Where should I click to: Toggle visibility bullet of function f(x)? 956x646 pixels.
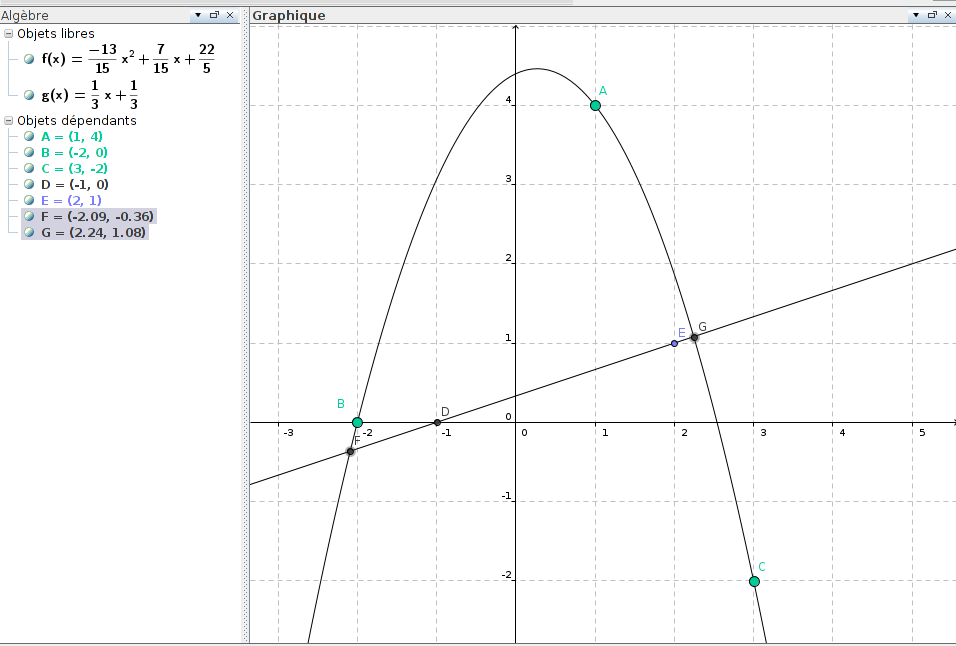click(x=30, y=59)
